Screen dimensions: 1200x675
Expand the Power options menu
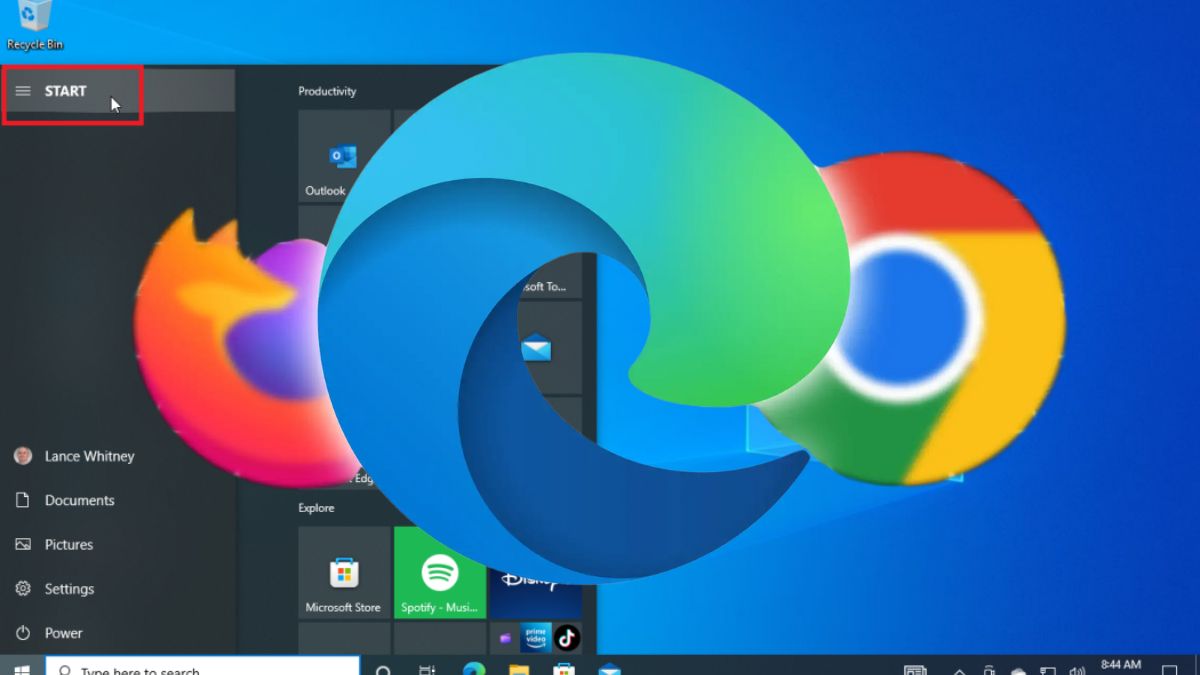pyautogui.click(x=63, y=633)
